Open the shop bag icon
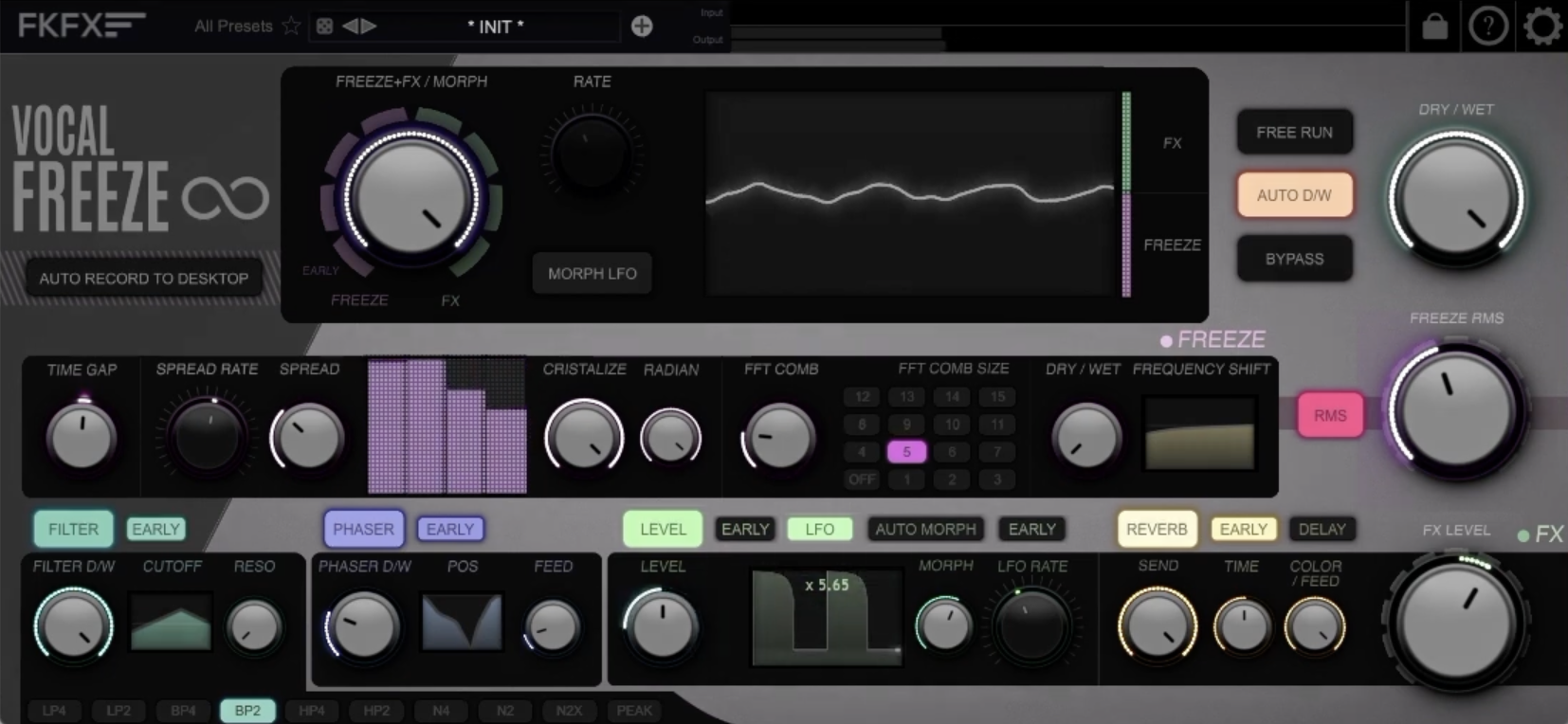Viewport: 1568px width, 724px height. point(1435,26)
